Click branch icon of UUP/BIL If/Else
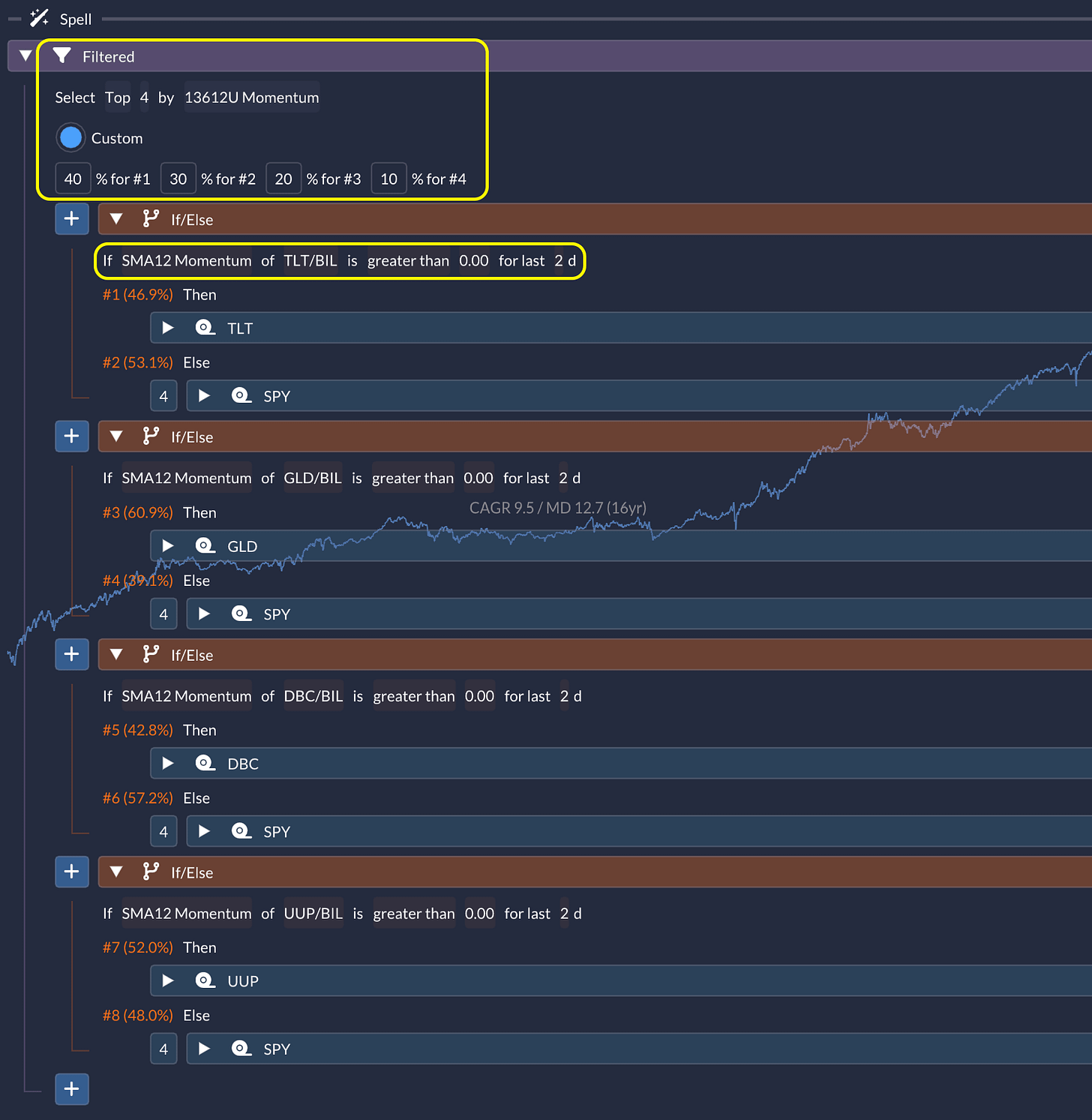This screenshot has height=1120, width=1092. pos(151,871)
